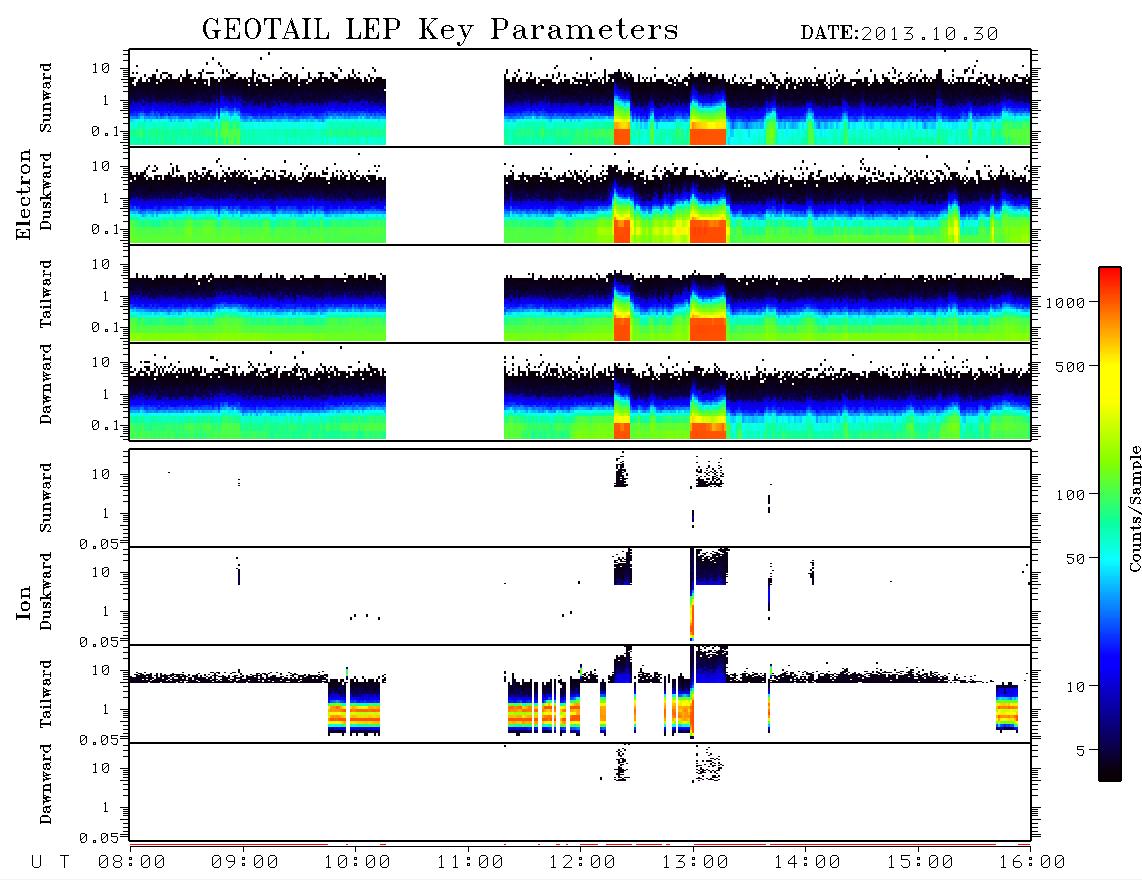Select the Electron Sunward panel label

tap(46, 98)
